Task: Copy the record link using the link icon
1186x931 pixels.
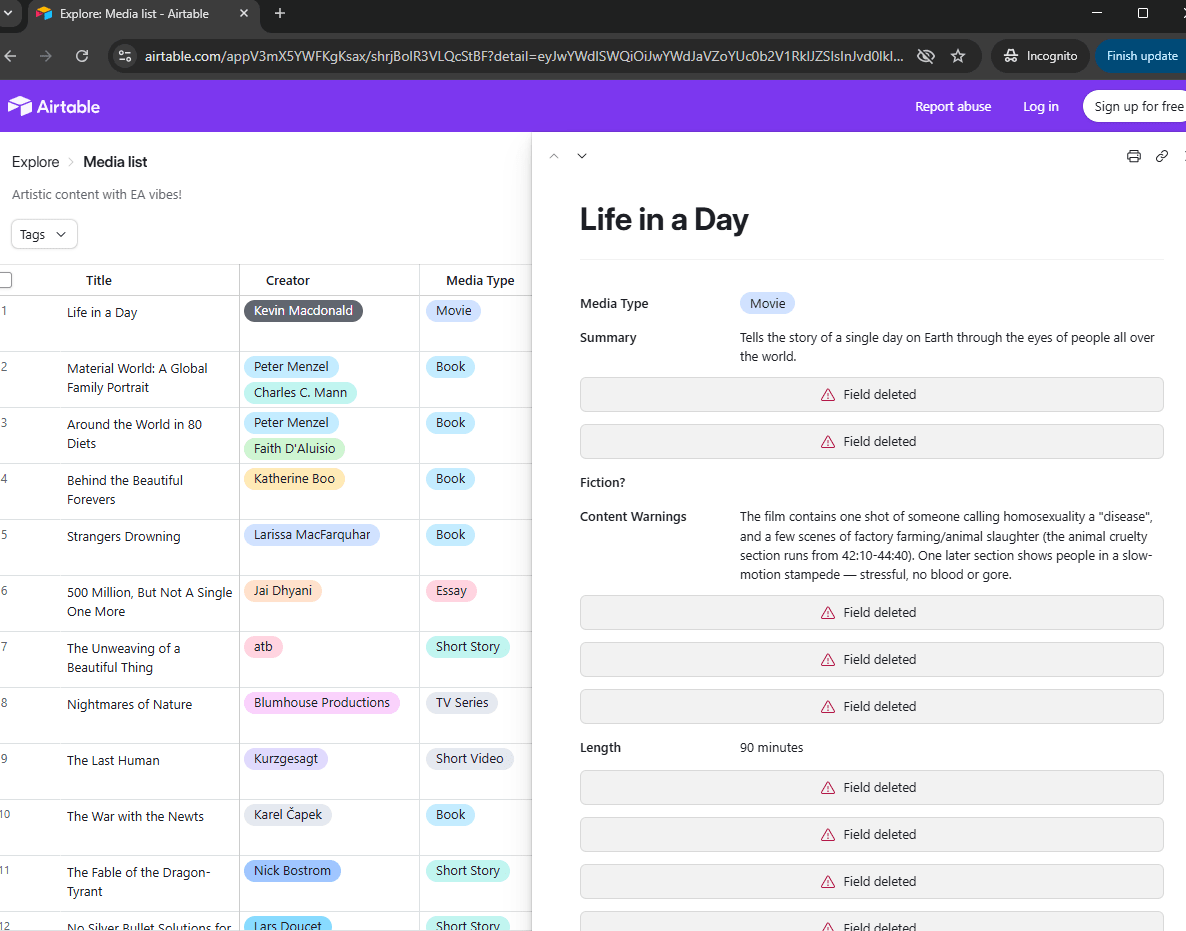Action: pos(1161,156)
